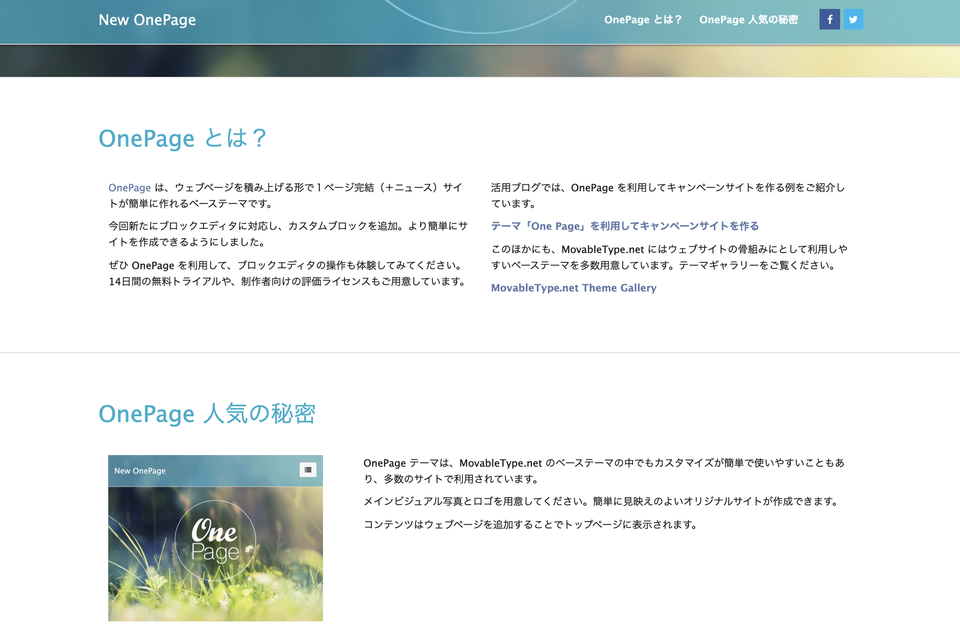Open the OnePage link in first paragraph
Viewport: 960px width, 633px height.
click(x=129, y=187)
